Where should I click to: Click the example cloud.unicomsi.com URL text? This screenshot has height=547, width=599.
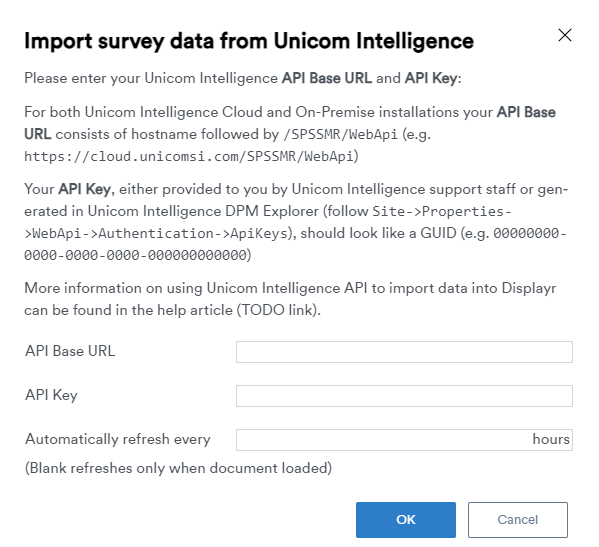point(189,156)
